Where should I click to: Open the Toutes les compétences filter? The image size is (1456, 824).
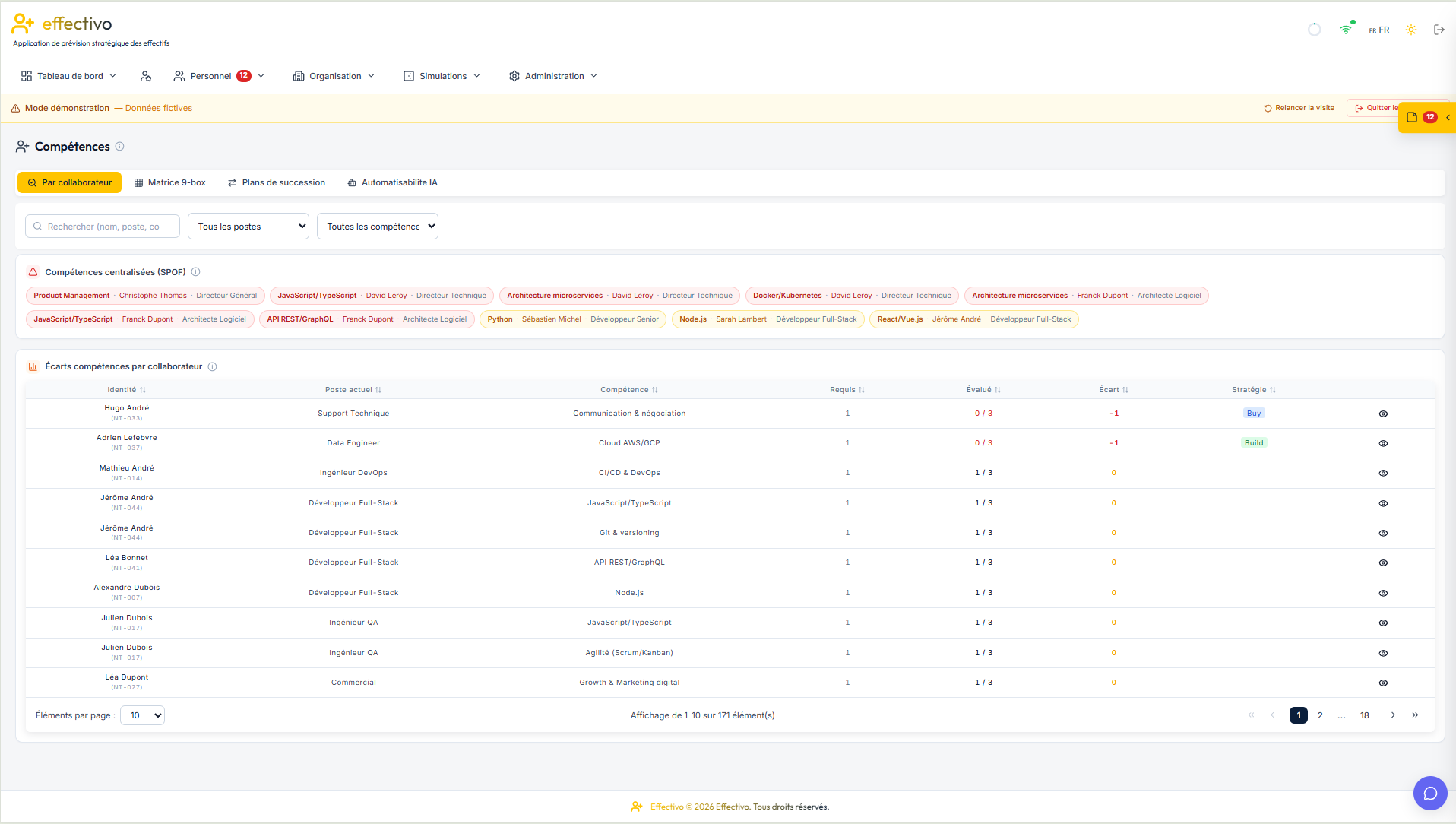pos(378,227)
